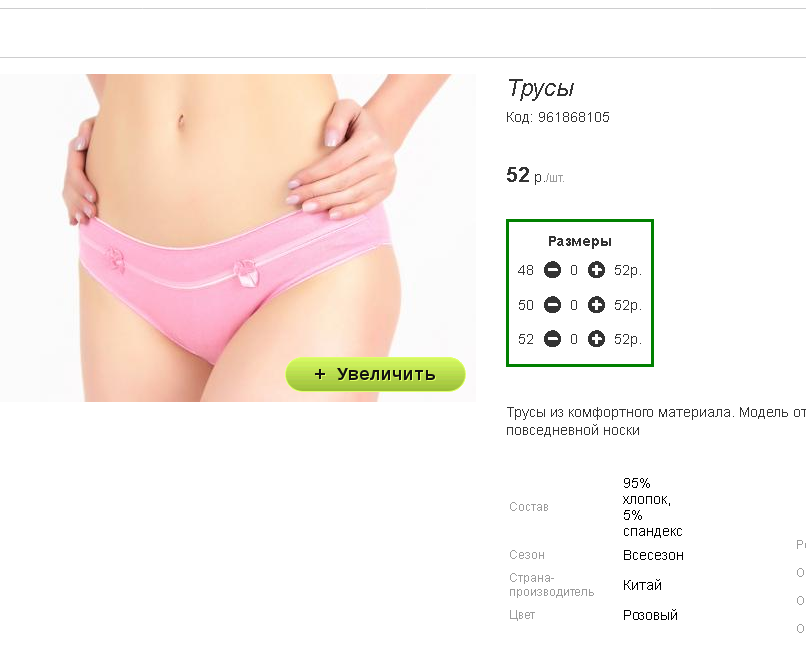806x664 pixels.
Task: Add one item of size 50
Action: 596,305
